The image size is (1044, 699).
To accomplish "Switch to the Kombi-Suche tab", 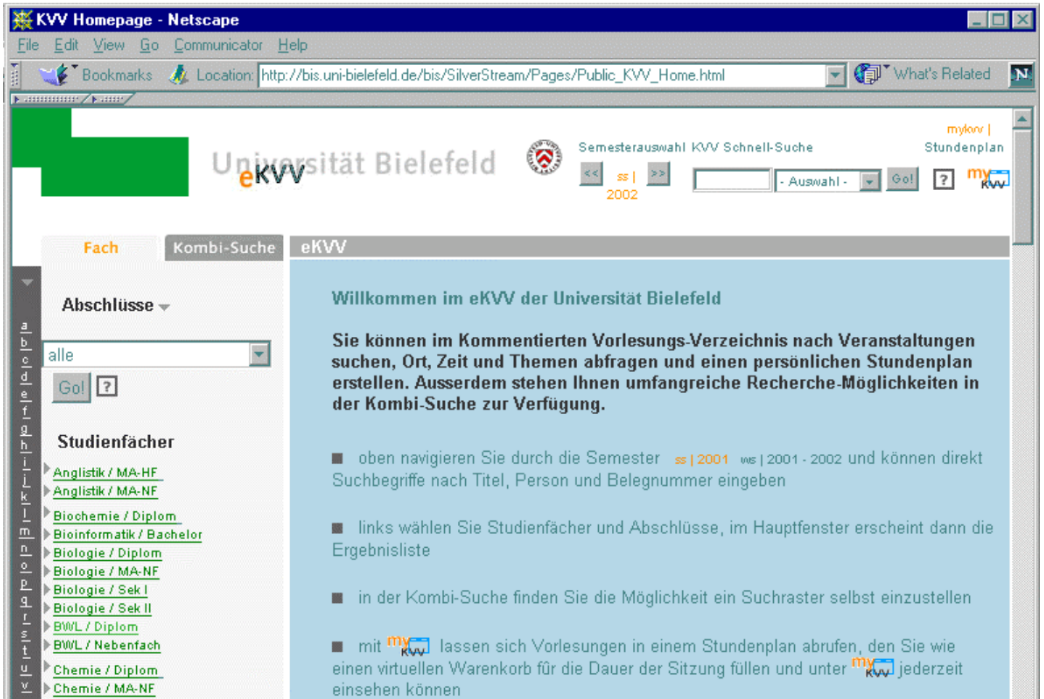I will (x=223, y=248).
